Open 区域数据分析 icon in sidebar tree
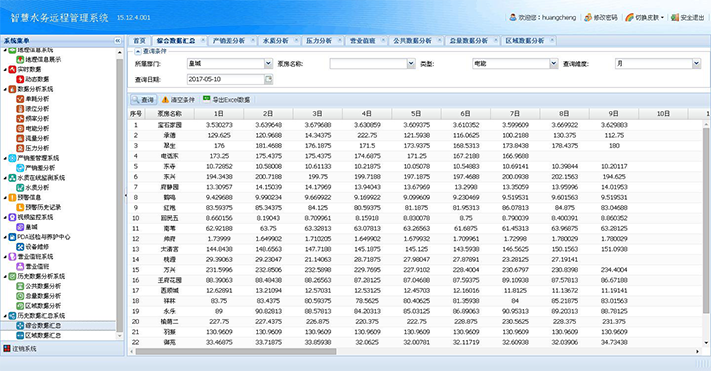The image size is (711, 371). tap(20, 306)
